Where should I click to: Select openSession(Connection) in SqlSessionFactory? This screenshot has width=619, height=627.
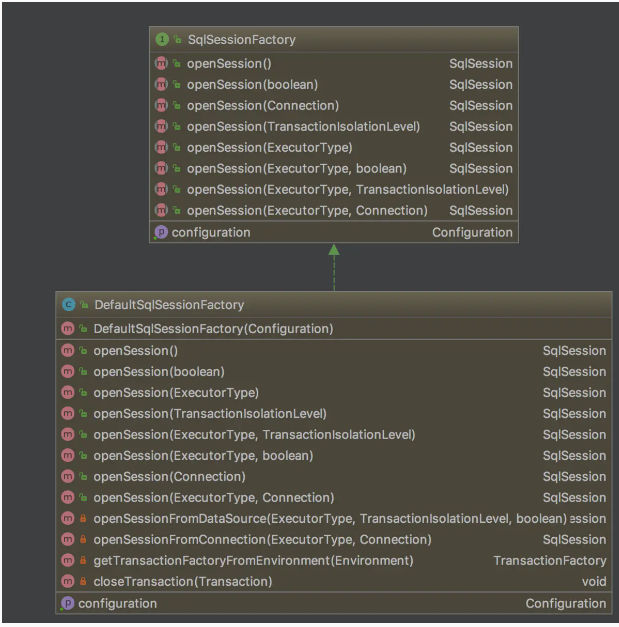pyautogui.click(x=263, y=106)
